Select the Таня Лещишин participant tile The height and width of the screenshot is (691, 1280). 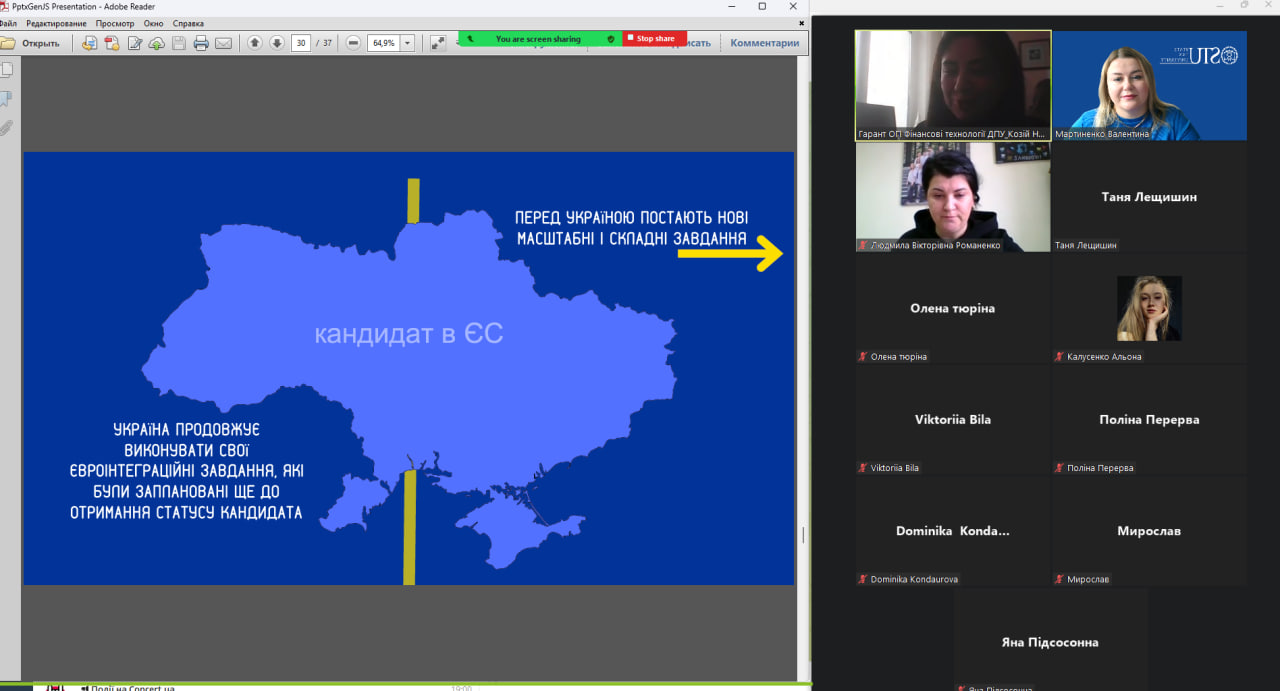(1150, 196)
